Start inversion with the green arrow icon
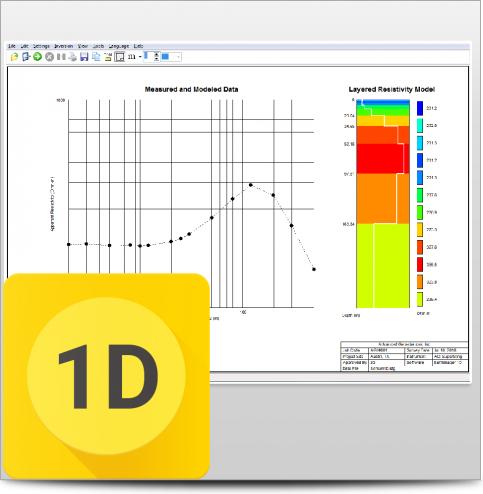Image resolution: width=483 pixels, height=494 pixels. click(x=37, y=57)
